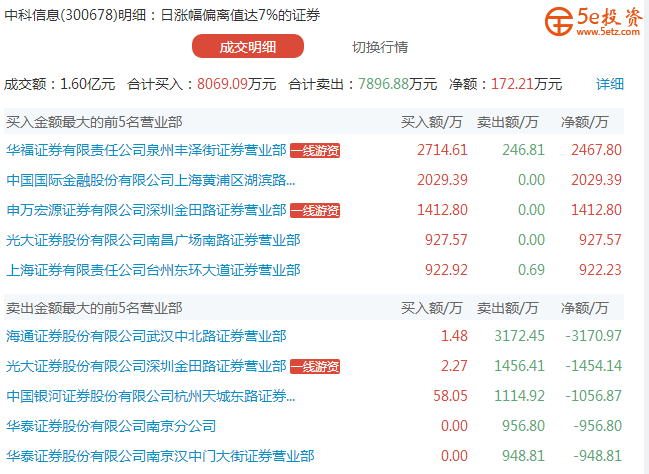The image size is (649, 474).
Task: Switch to the 切换行情 tab
Action: click(380, 47)
